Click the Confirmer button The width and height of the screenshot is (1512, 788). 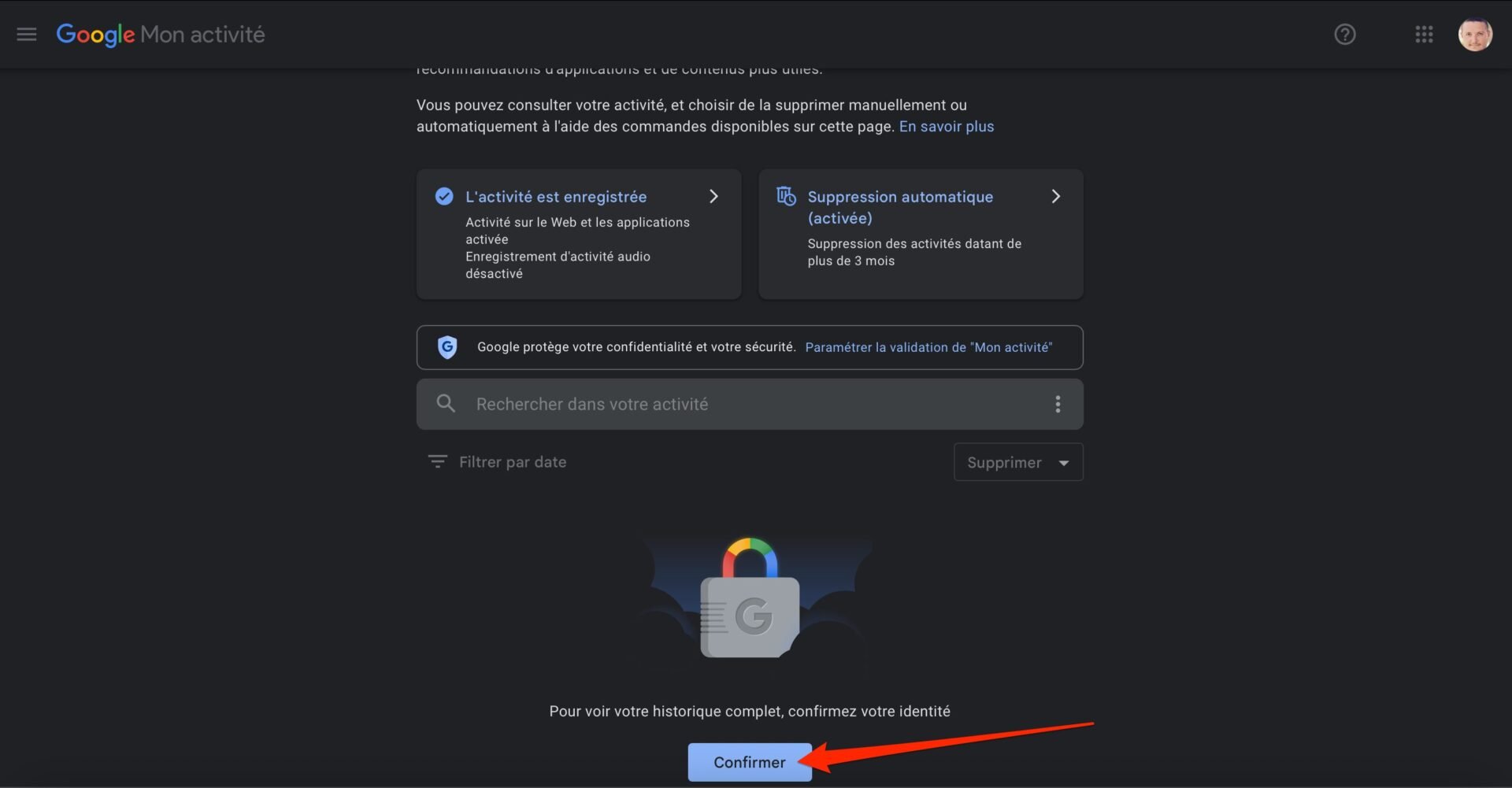pos(750,762)
